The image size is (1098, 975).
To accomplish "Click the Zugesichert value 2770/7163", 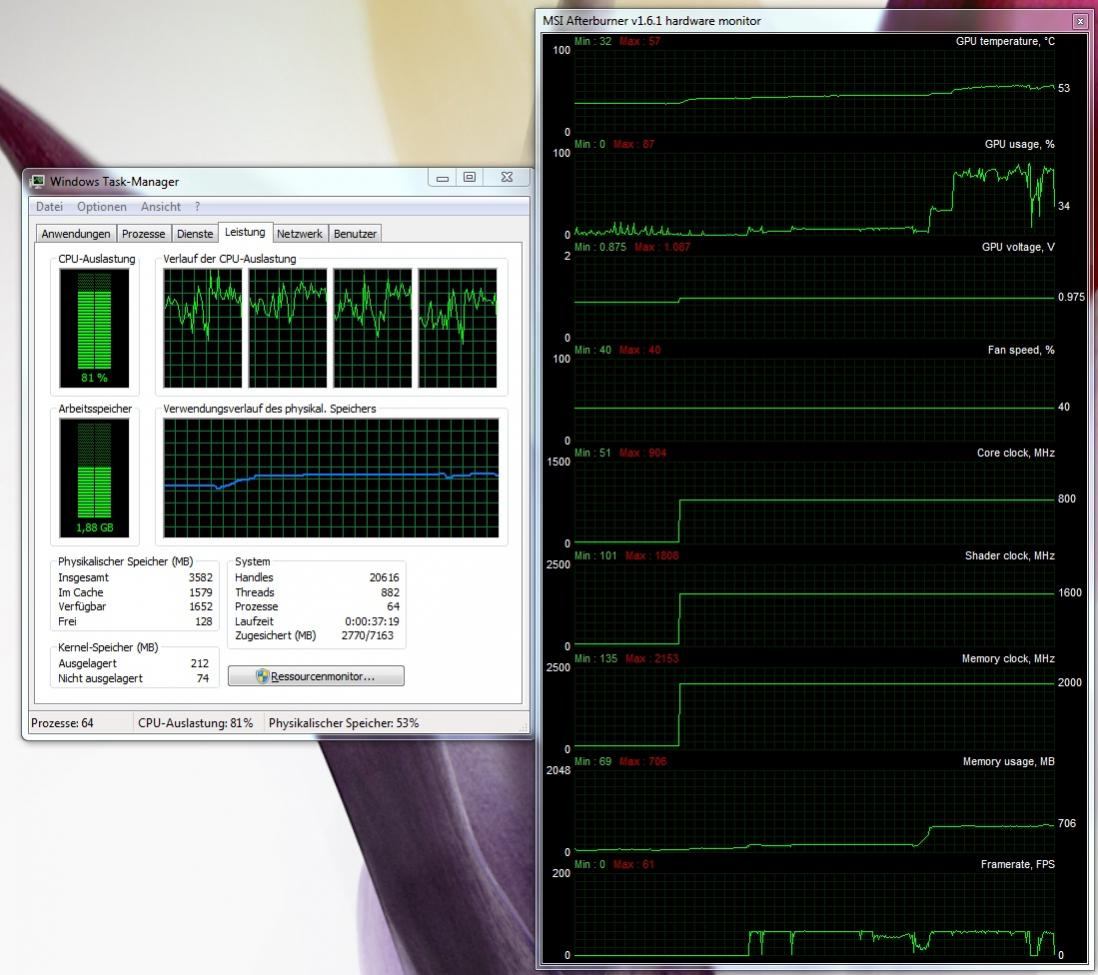I will [368, 635].
